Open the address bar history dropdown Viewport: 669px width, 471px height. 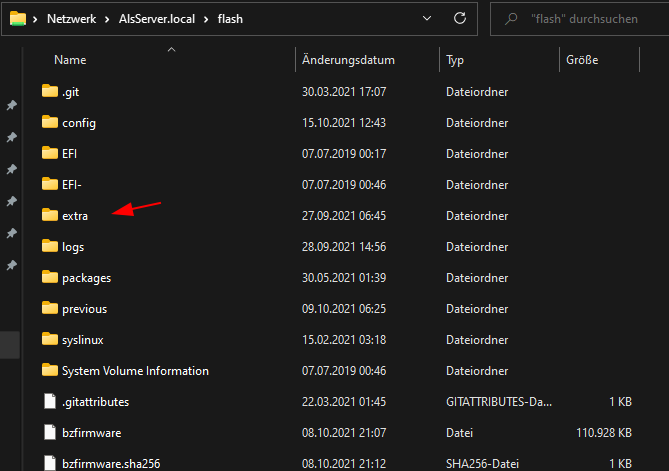pyautogui.click(x=427, y=18)
